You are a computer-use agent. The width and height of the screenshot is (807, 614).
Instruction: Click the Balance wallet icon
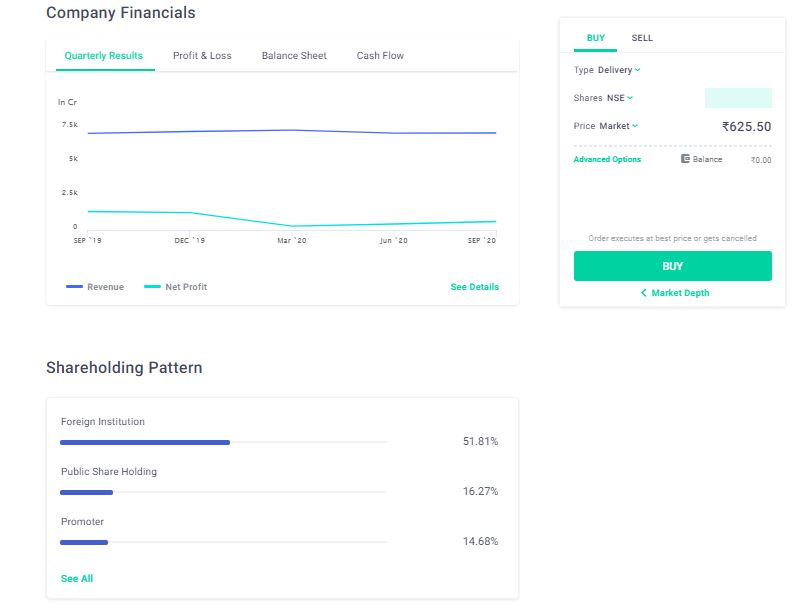tap(684, 158)
